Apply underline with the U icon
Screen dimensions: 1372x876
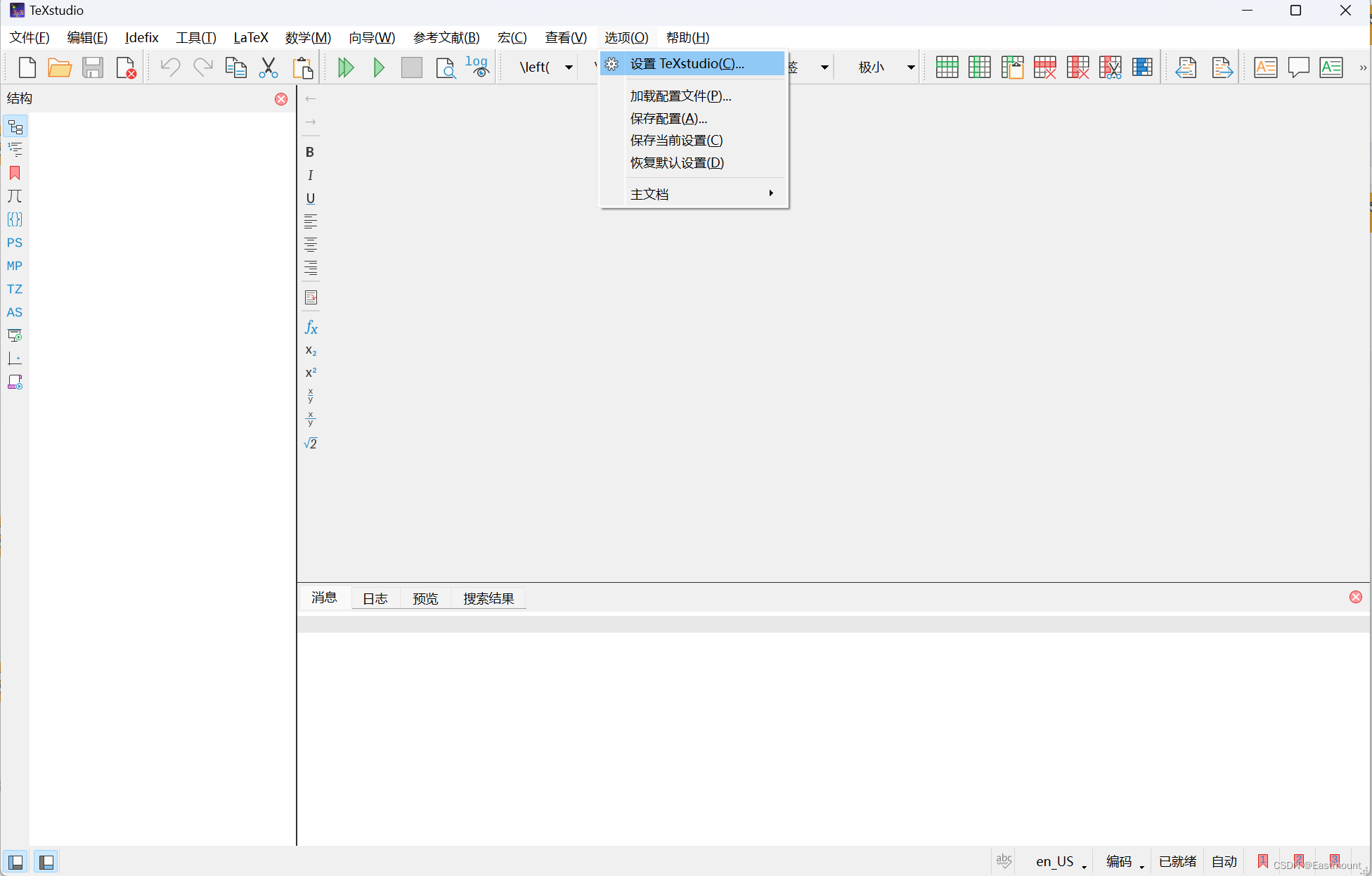pos(310,198)
